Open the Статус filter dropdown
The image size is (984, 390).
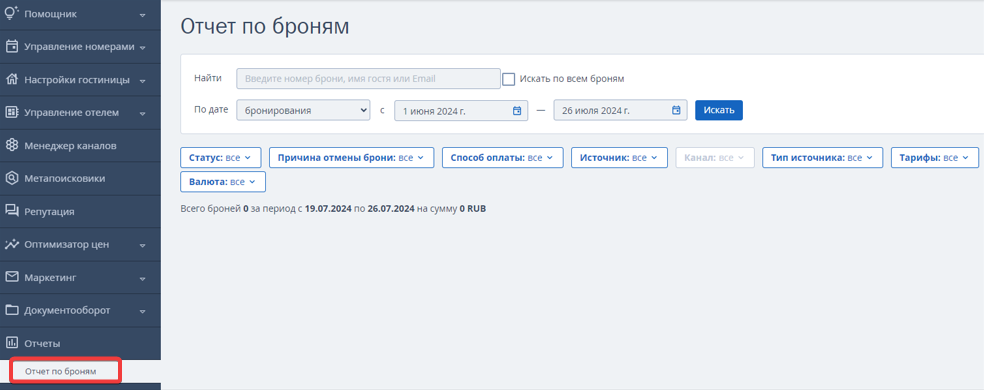click(220, 158)
